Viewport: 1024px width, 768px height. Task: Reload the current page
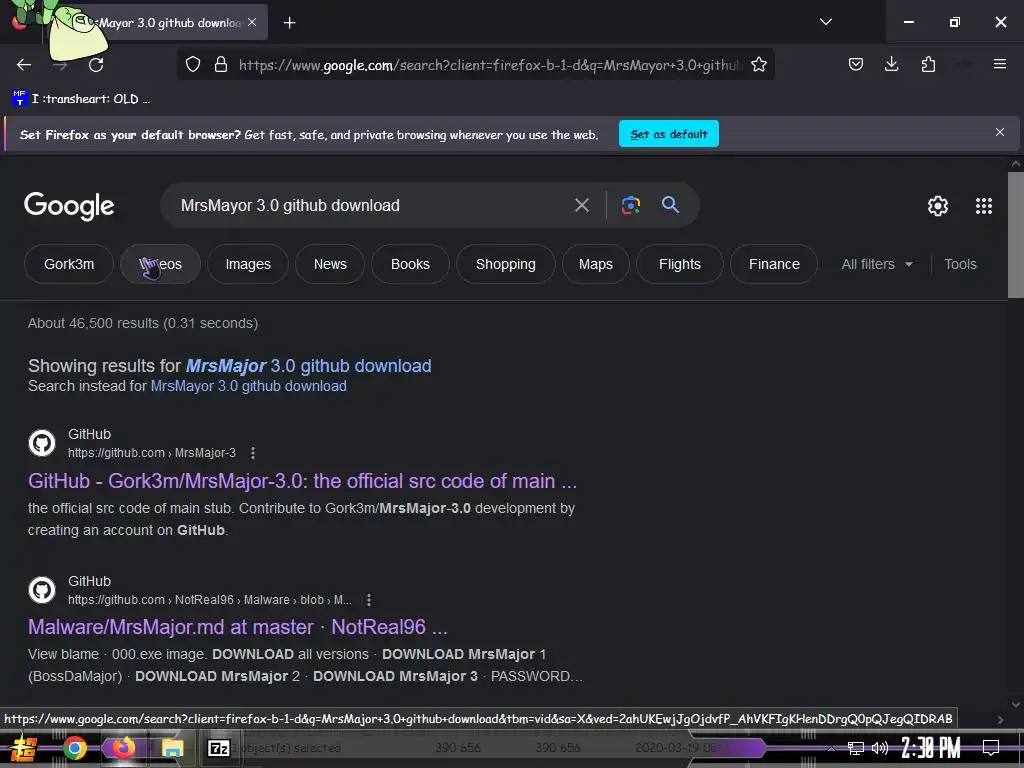click(96, 65)
